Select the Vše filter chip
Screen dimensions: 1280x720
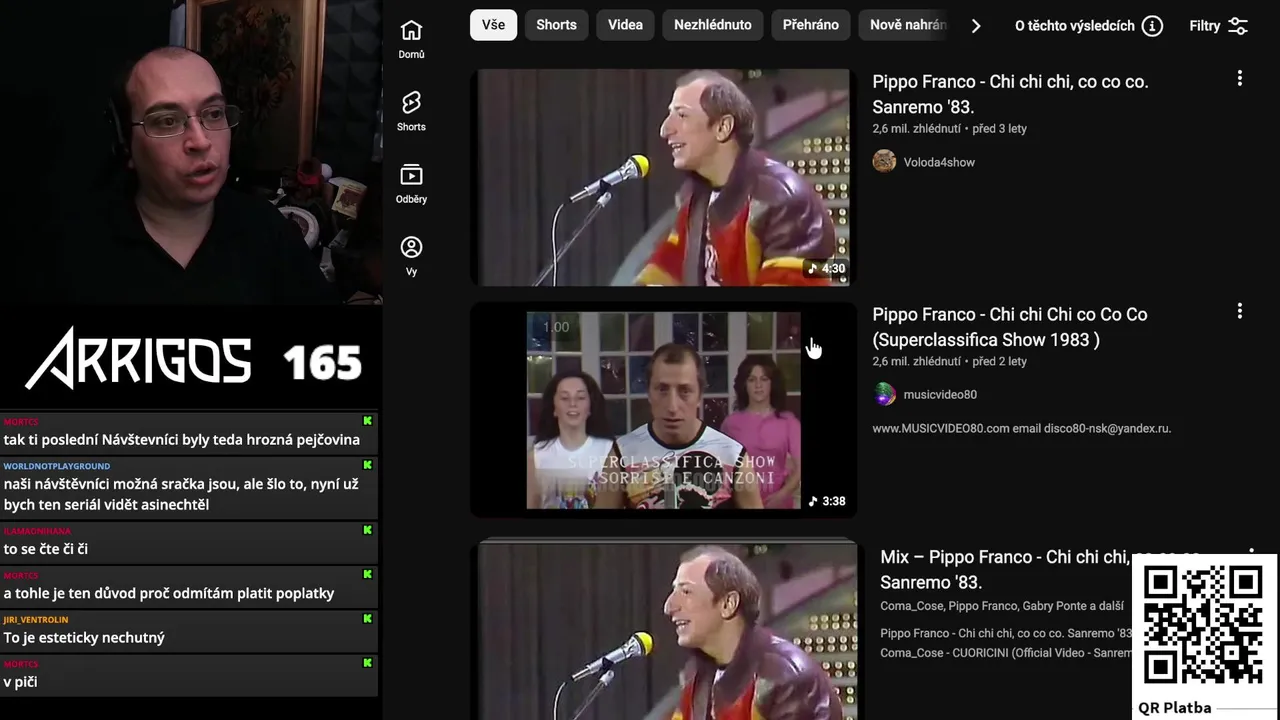[493, 25]
